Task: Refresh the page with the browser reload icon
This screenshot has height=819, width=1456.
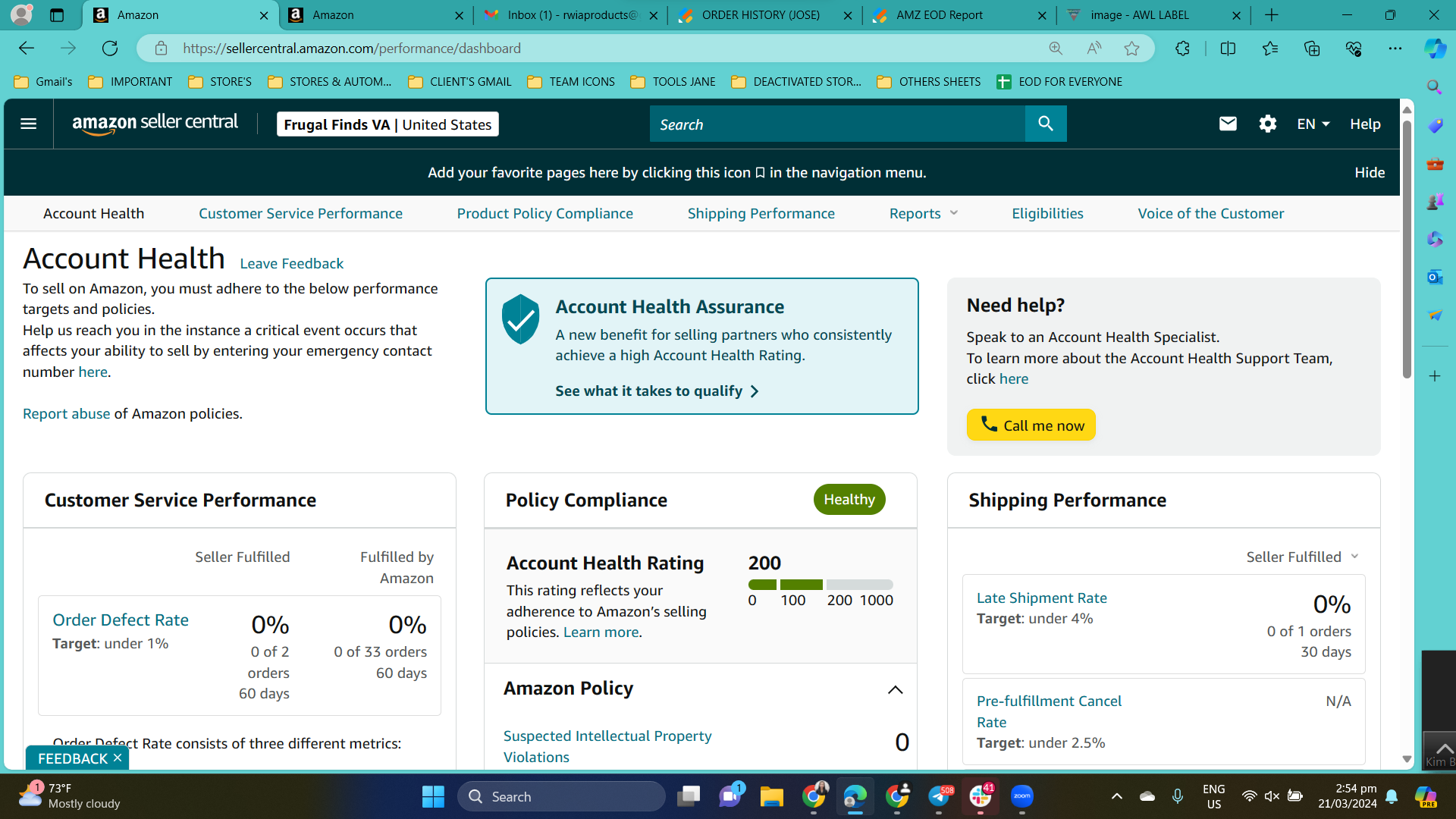Action: pos(110,49)
